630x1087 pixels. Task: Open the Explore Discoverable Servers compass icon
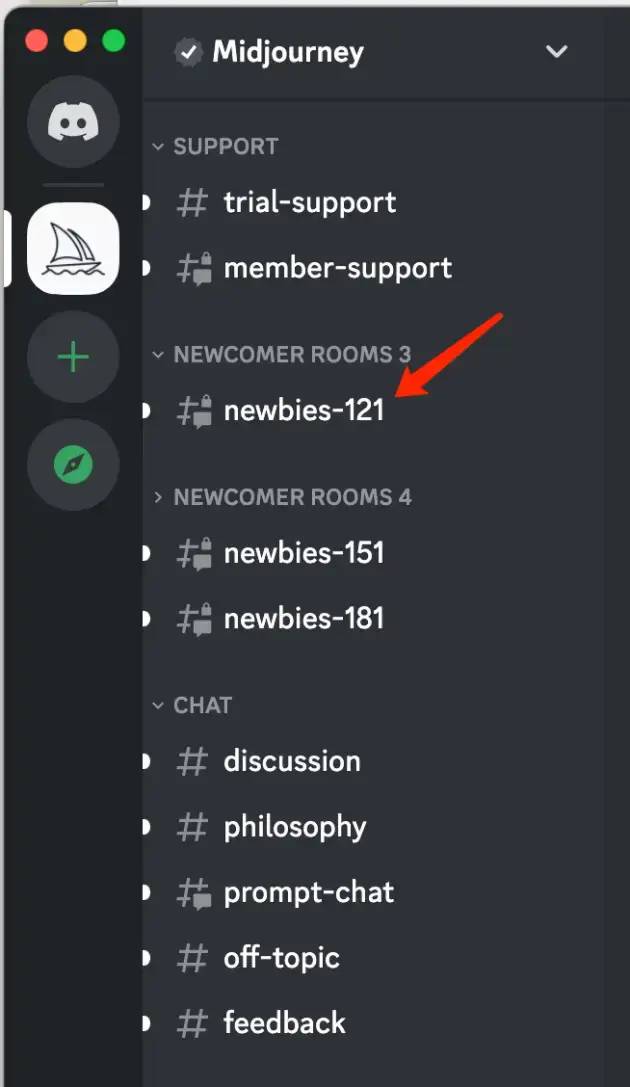click(x=73, y=465)
